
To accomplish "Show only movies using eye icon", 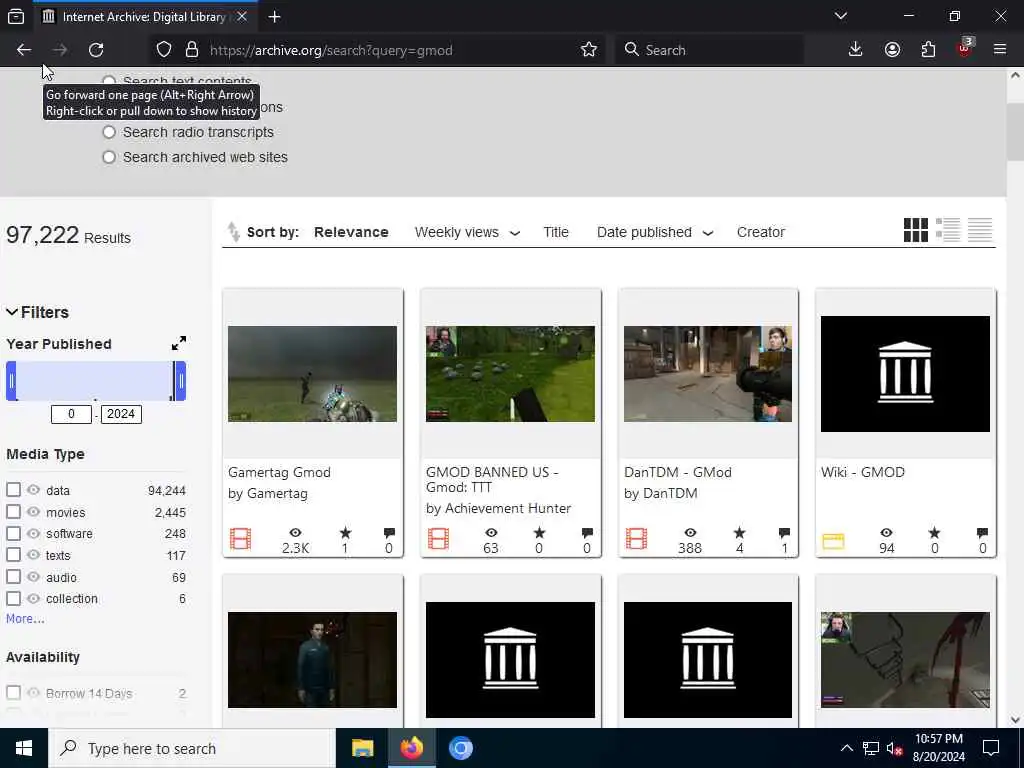I will coord(33,511).
